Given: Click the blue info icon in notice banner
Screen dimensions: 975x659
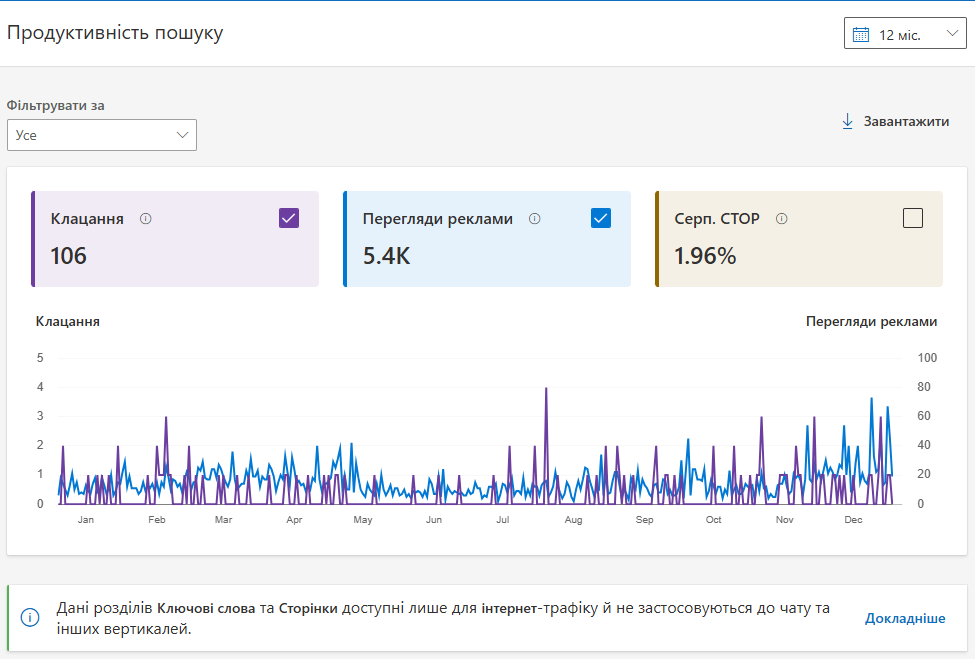Looking at the screenshot, I should [30, 618].
